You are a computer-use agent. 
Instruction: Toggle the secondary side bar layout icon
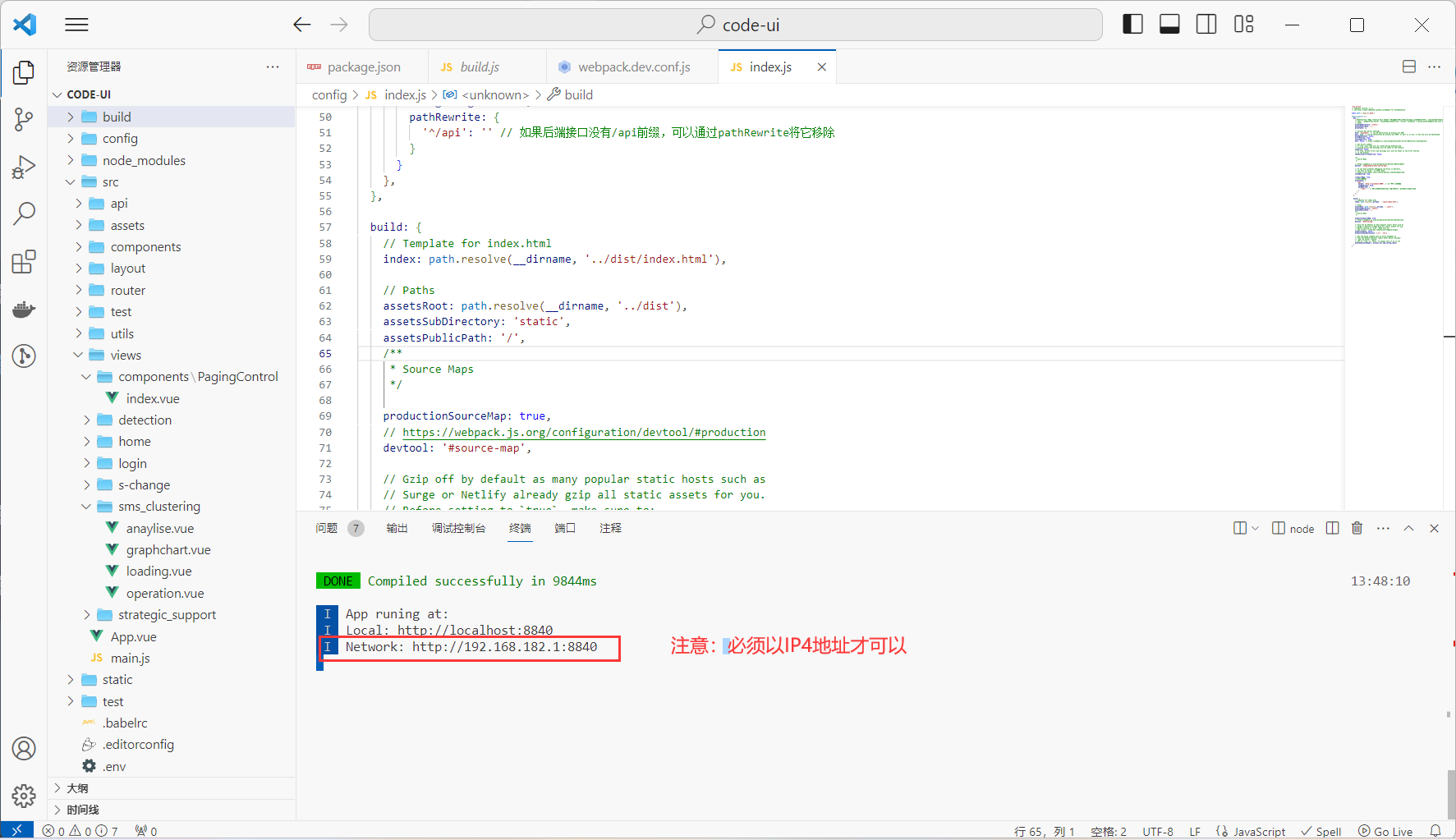click(x=1206, y=25)
